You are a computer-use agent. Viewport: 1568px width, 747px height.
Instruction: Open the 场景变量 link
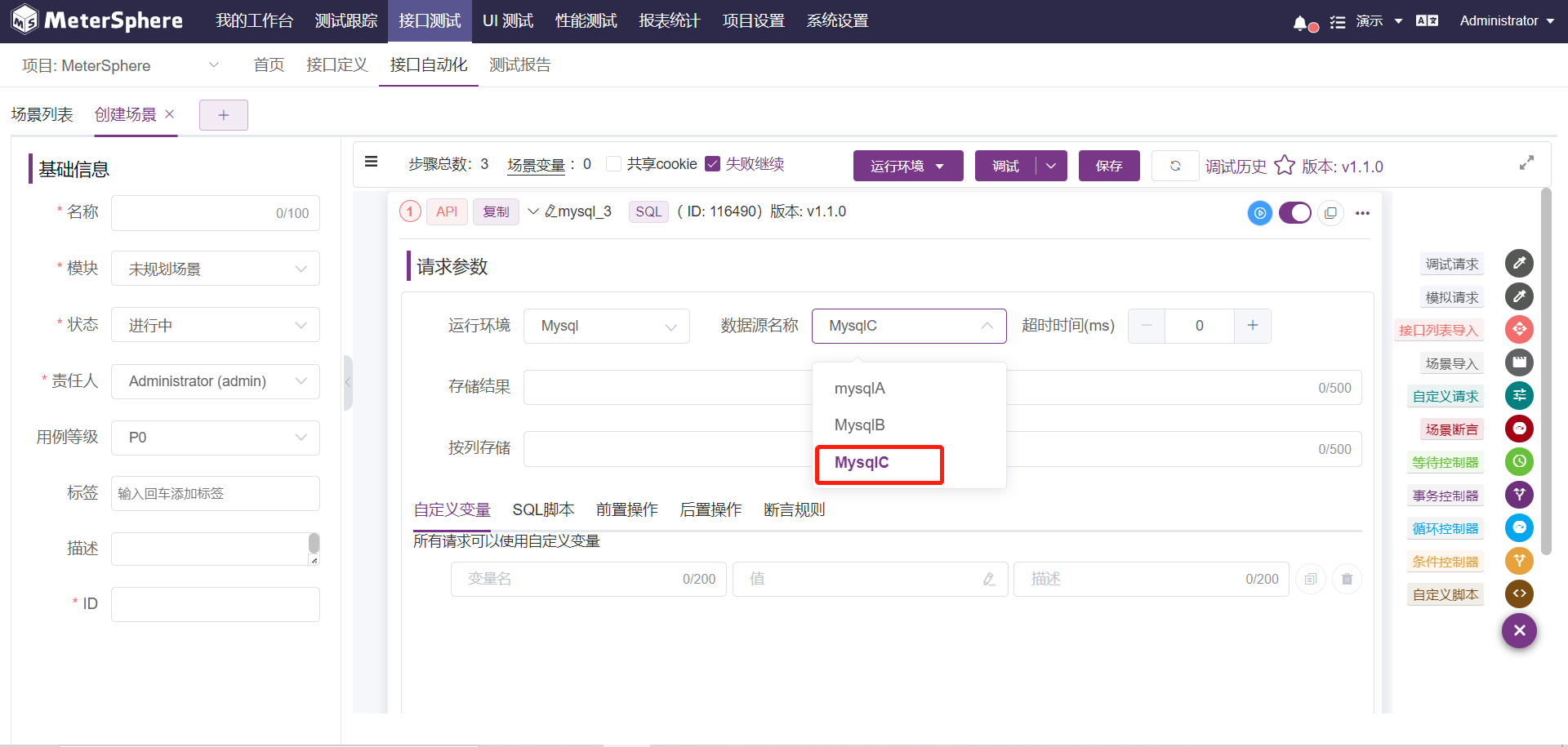536,165
